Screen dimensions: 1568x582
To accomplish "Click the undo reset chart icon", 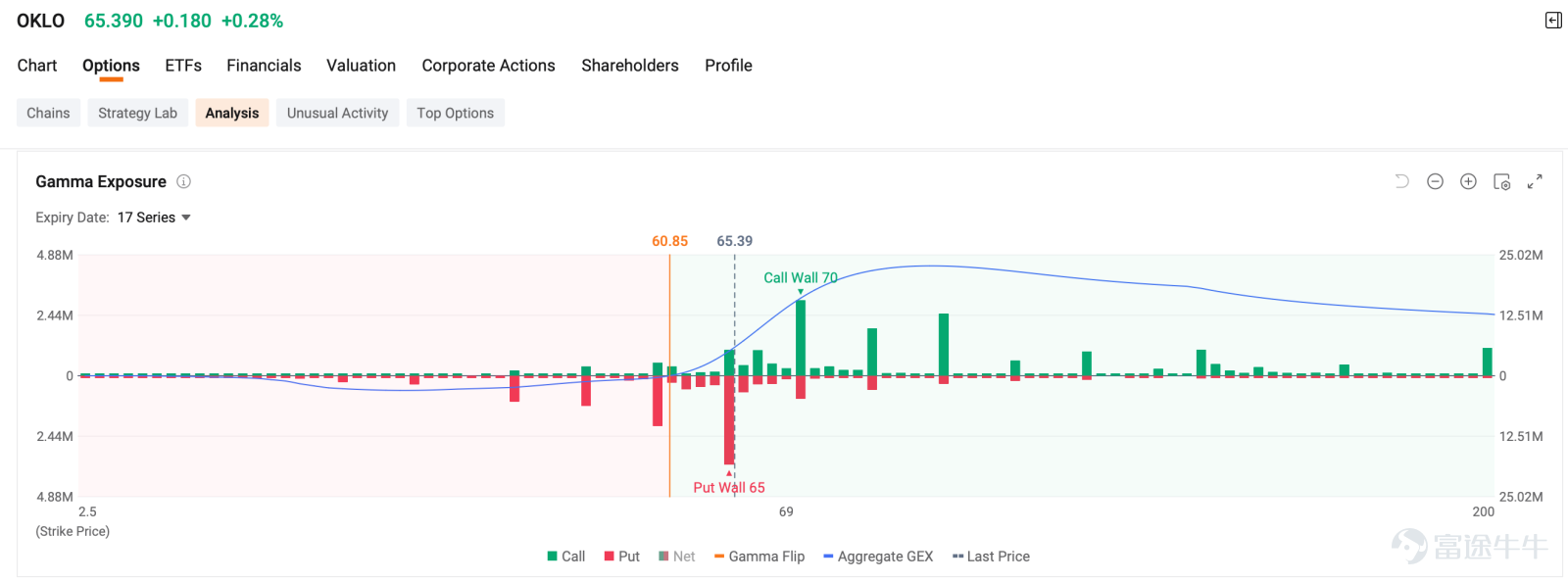I will [x=1401, y=181].
